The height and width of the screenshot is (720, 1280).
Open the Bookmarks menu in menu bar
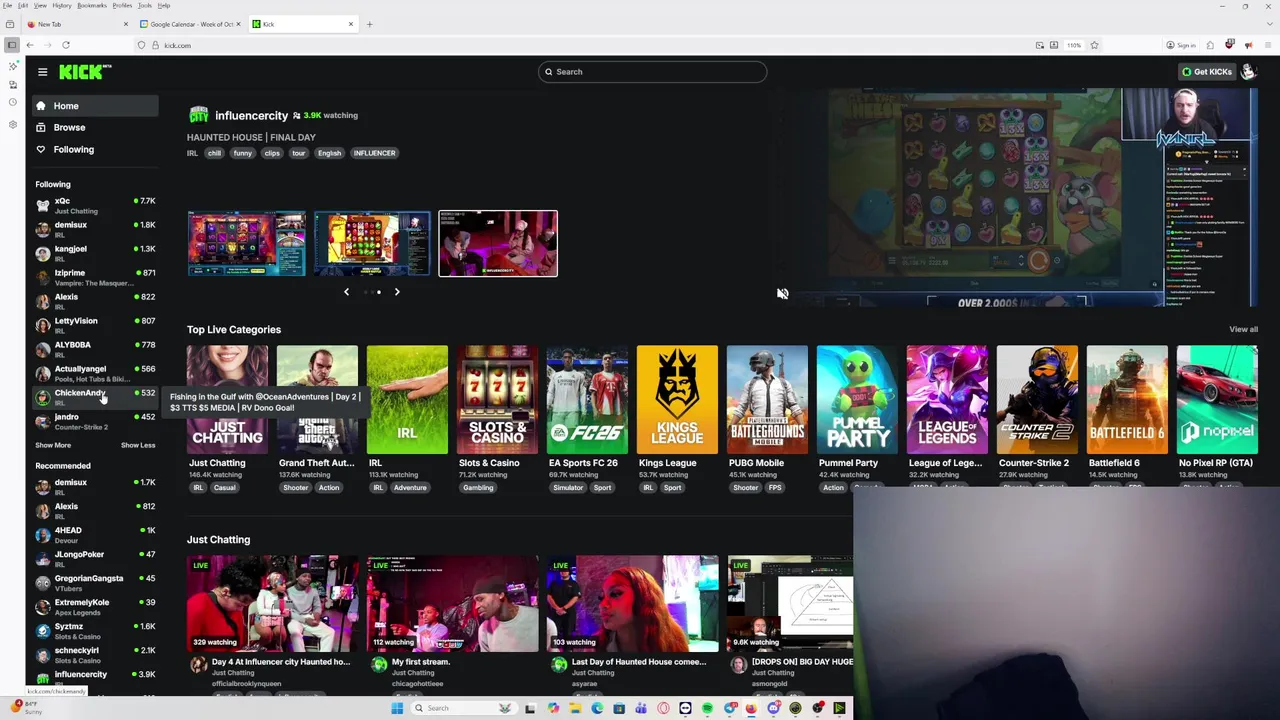pos(91,5)
